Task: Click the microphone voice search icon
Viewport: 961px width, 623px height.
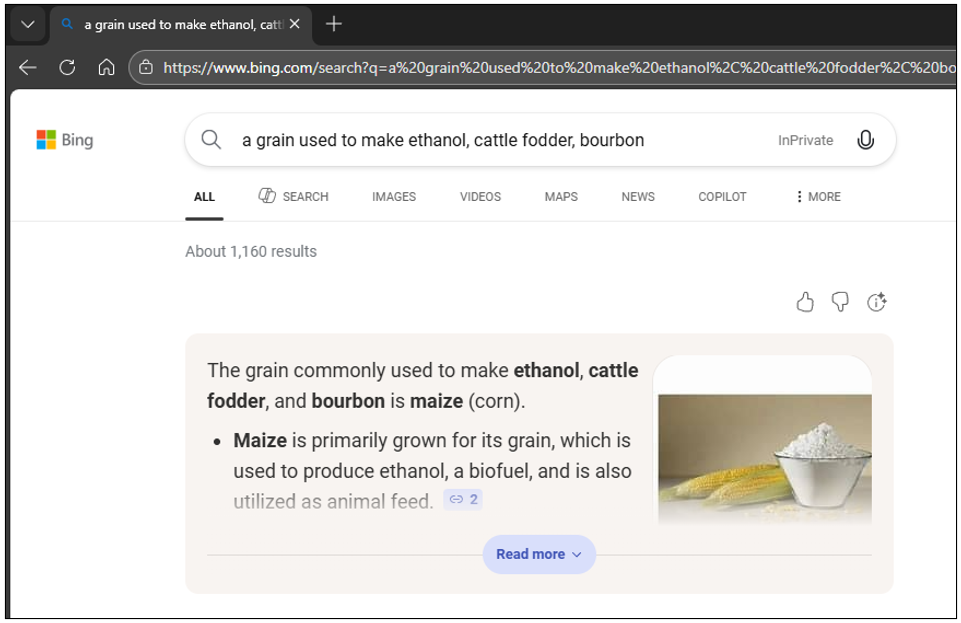Action: [x=866, y=140]
